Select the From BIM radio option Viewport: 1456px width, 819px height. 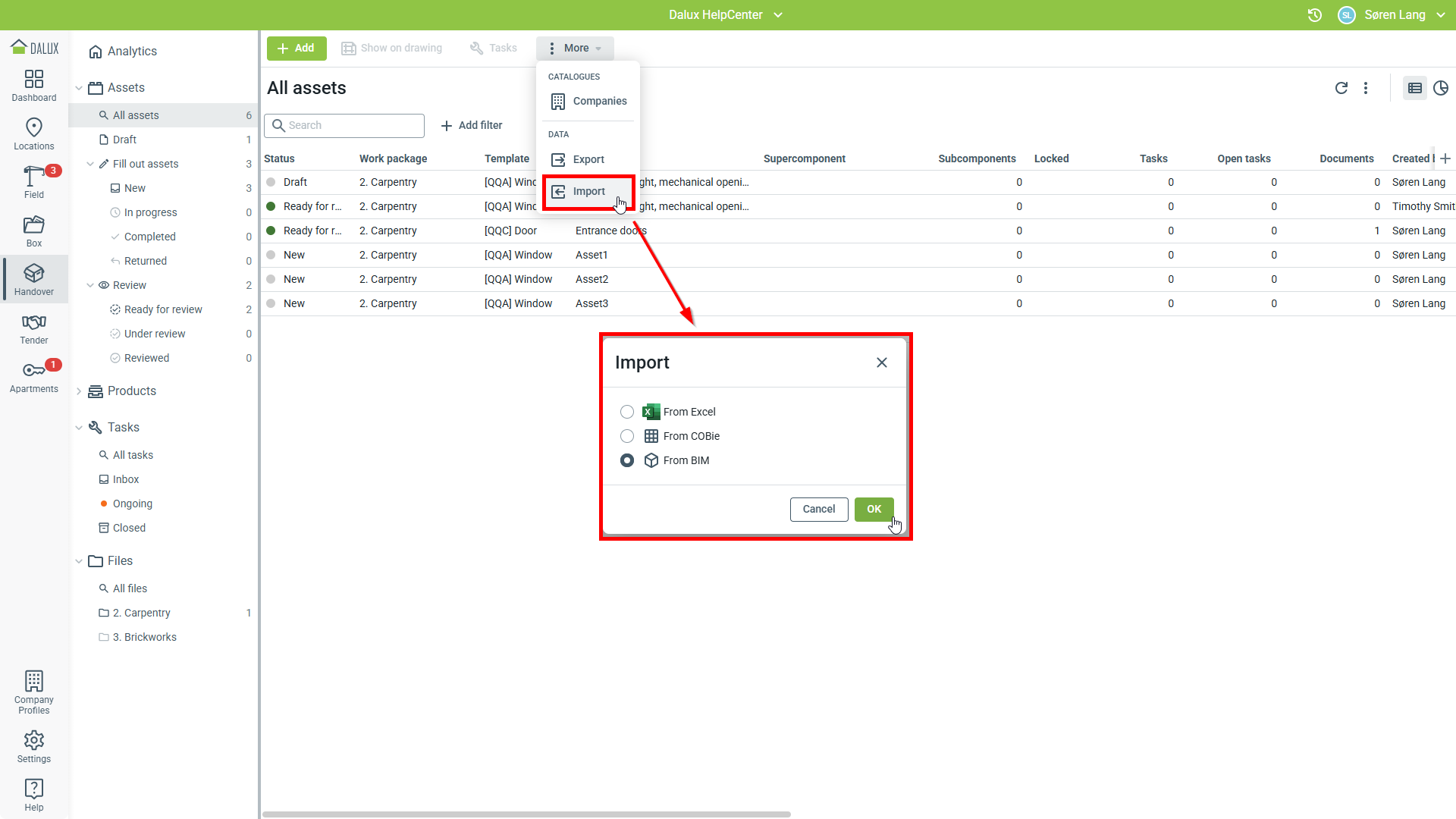(627, 460)
